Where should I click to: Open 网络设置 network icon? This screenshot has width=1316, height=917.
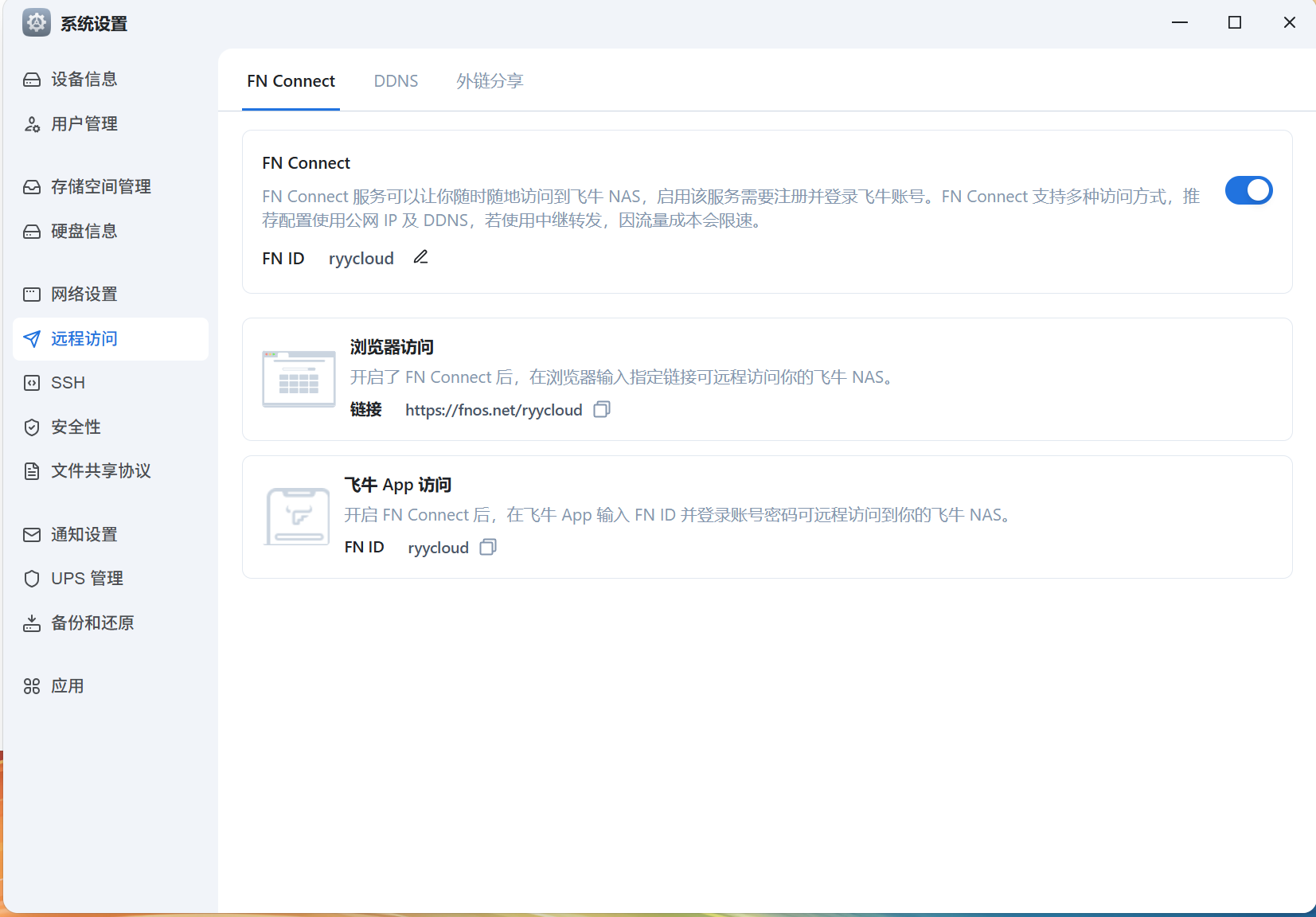pyautogui.click(x=32, y=295)
